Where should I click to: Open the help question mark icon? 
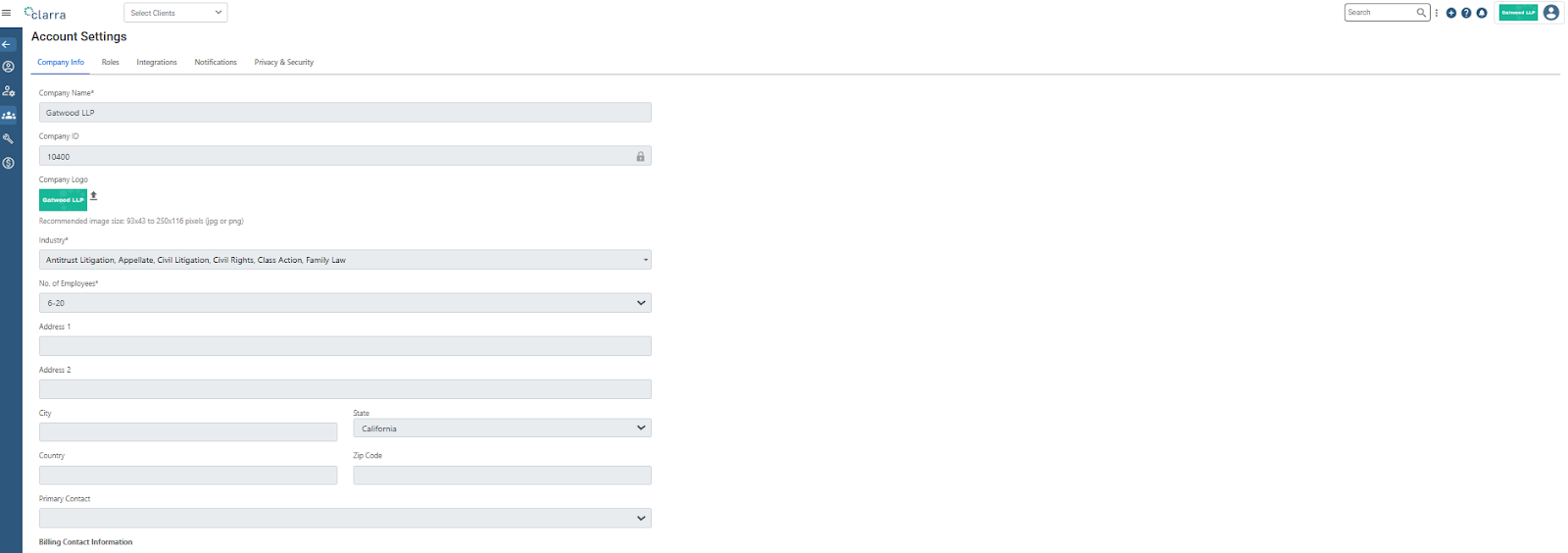click(1466, 13)
